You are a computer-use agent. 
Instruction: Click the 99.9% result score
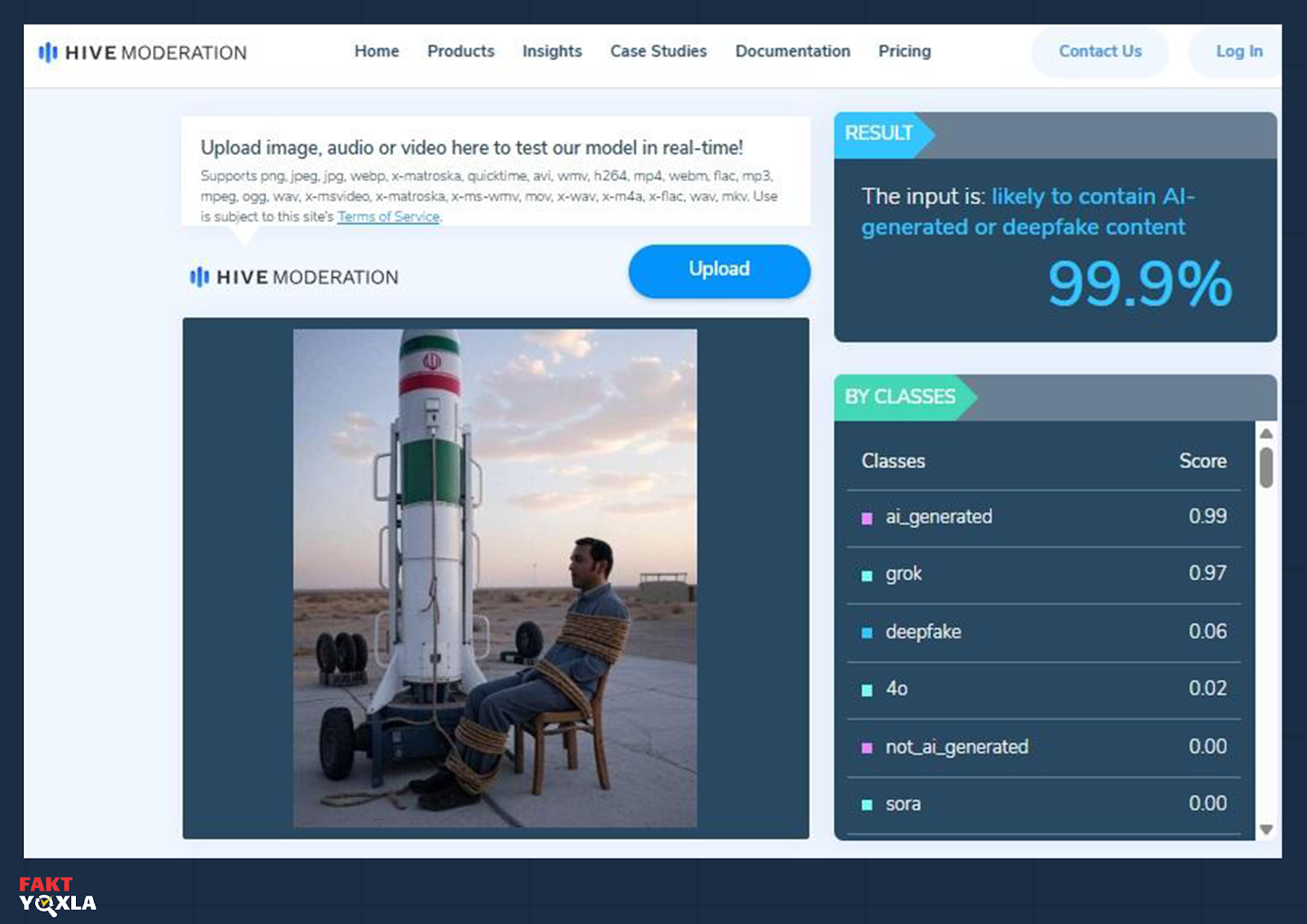1140,284
